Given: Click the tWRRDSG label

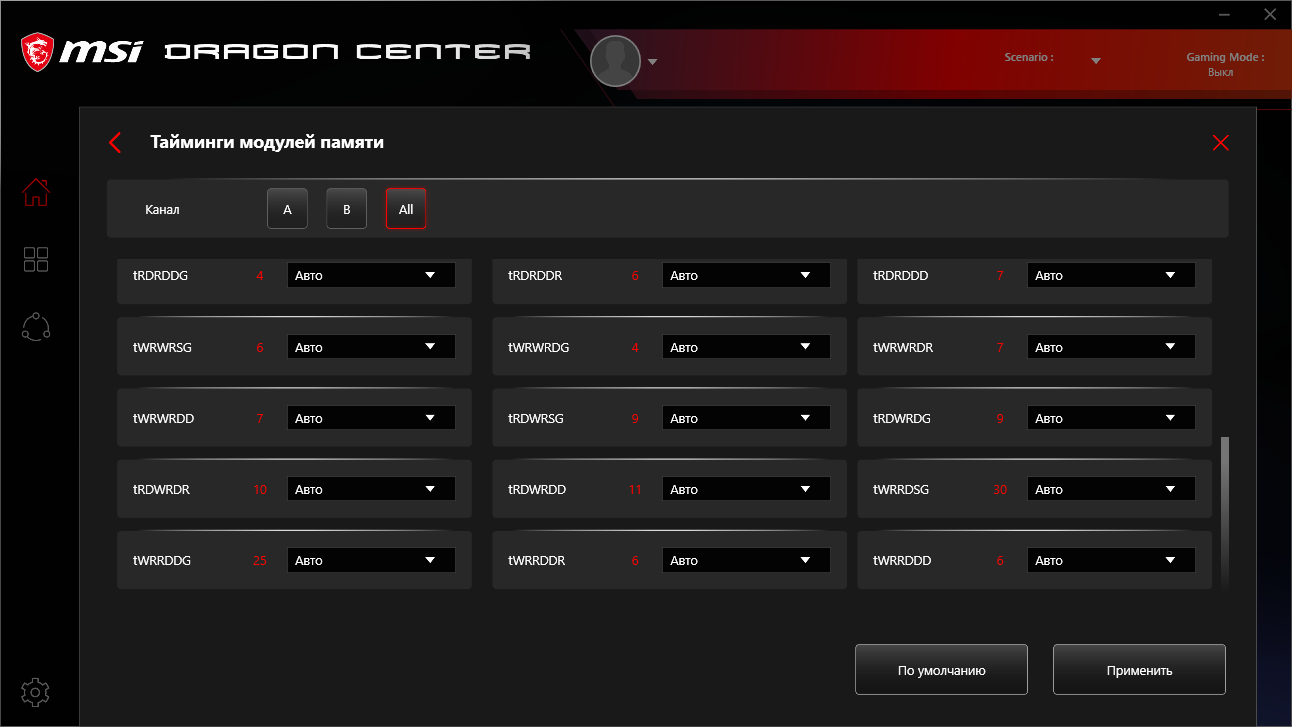Looking at the screenshot, I should click(x=901, y=489).
